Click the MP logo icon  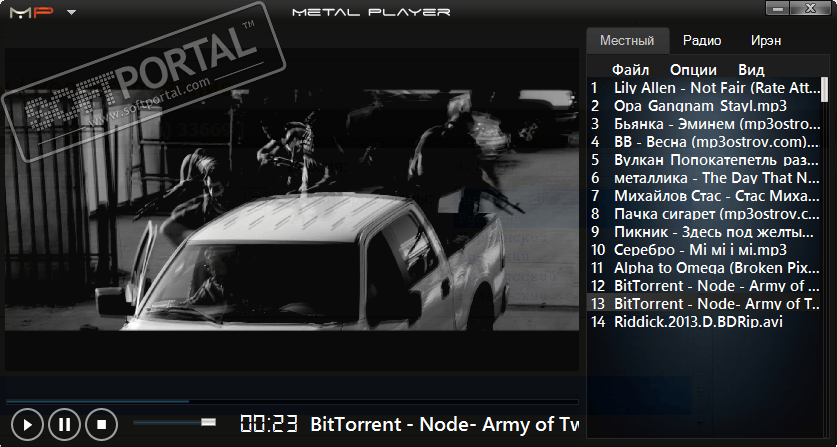[x=32, y=12]
